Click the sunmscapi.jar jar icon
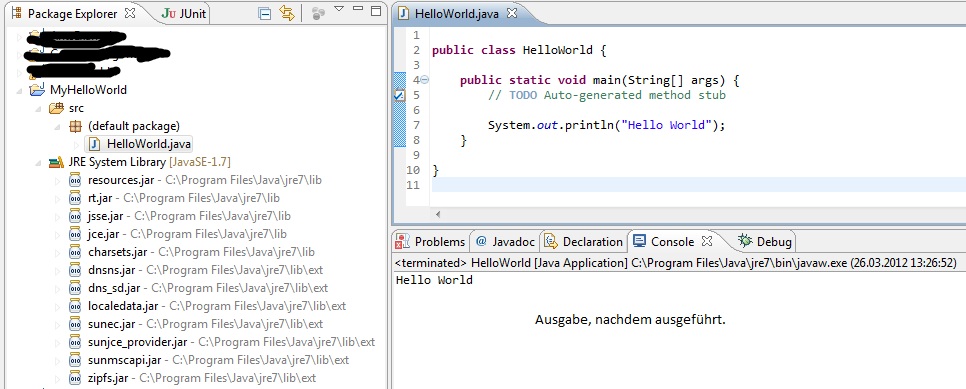Viewport: 966px width, 389px height. 75,360
